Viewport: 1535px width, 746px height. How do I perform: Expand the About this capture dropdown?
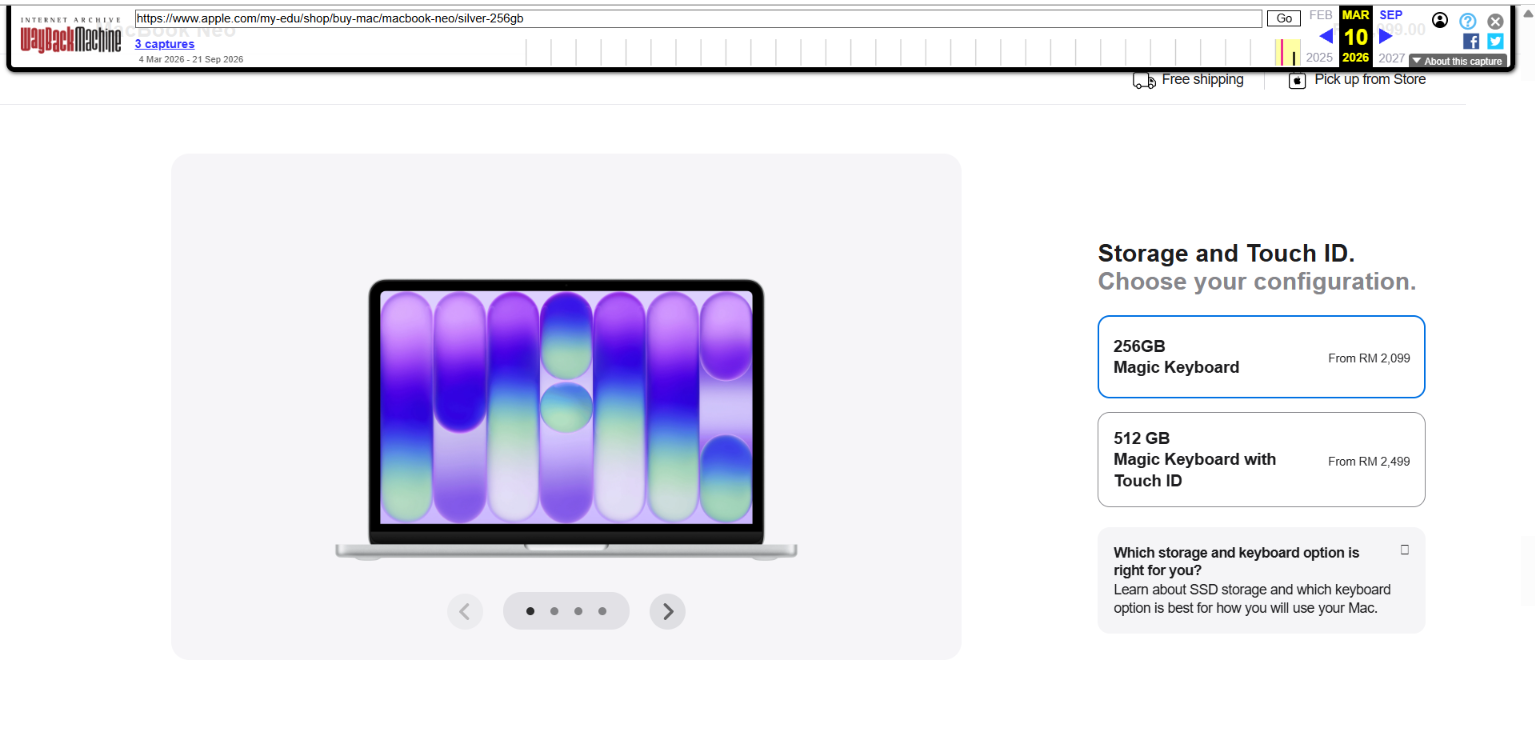1457,61
